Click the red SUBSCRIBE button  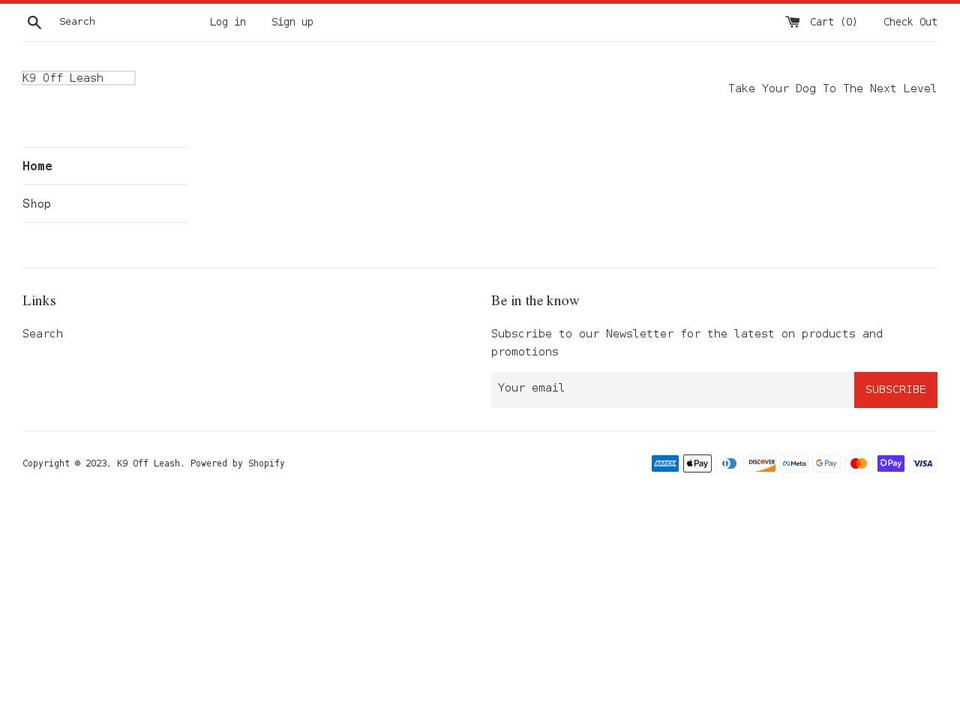(x=895, y=389)
